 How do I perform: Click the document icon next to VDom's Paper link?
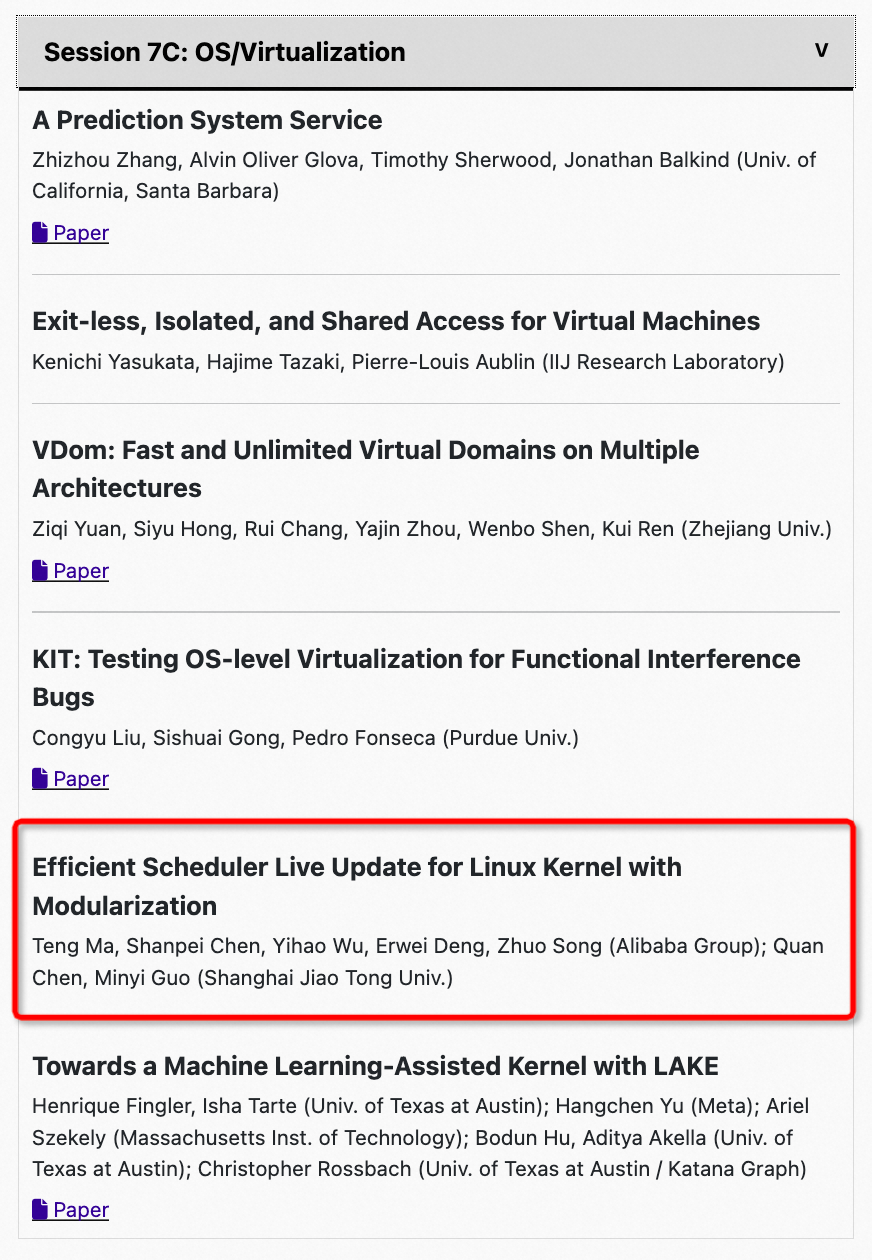pos(38,570)
